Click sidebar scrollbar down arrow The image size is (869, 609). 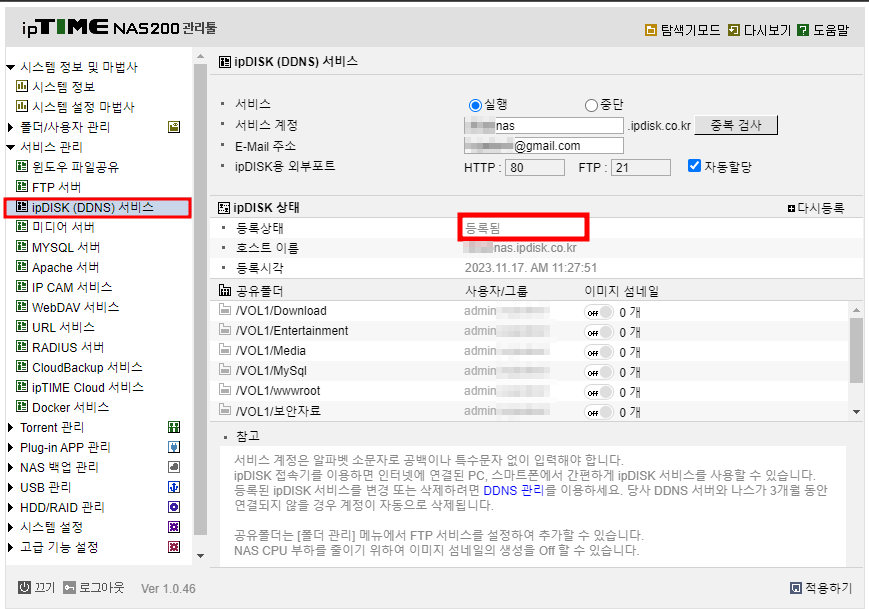point(200,555)
